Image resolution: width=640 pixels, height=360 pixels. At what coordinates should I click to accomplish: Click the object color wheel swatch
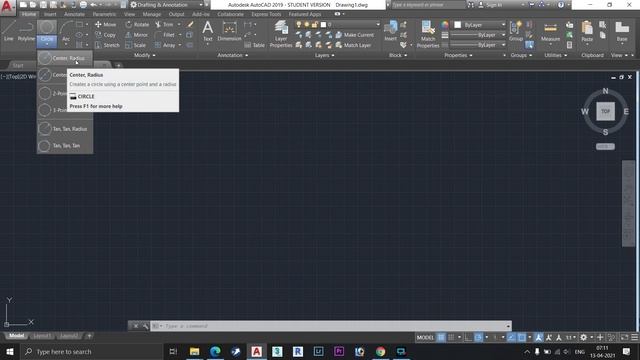click(444, 25)
